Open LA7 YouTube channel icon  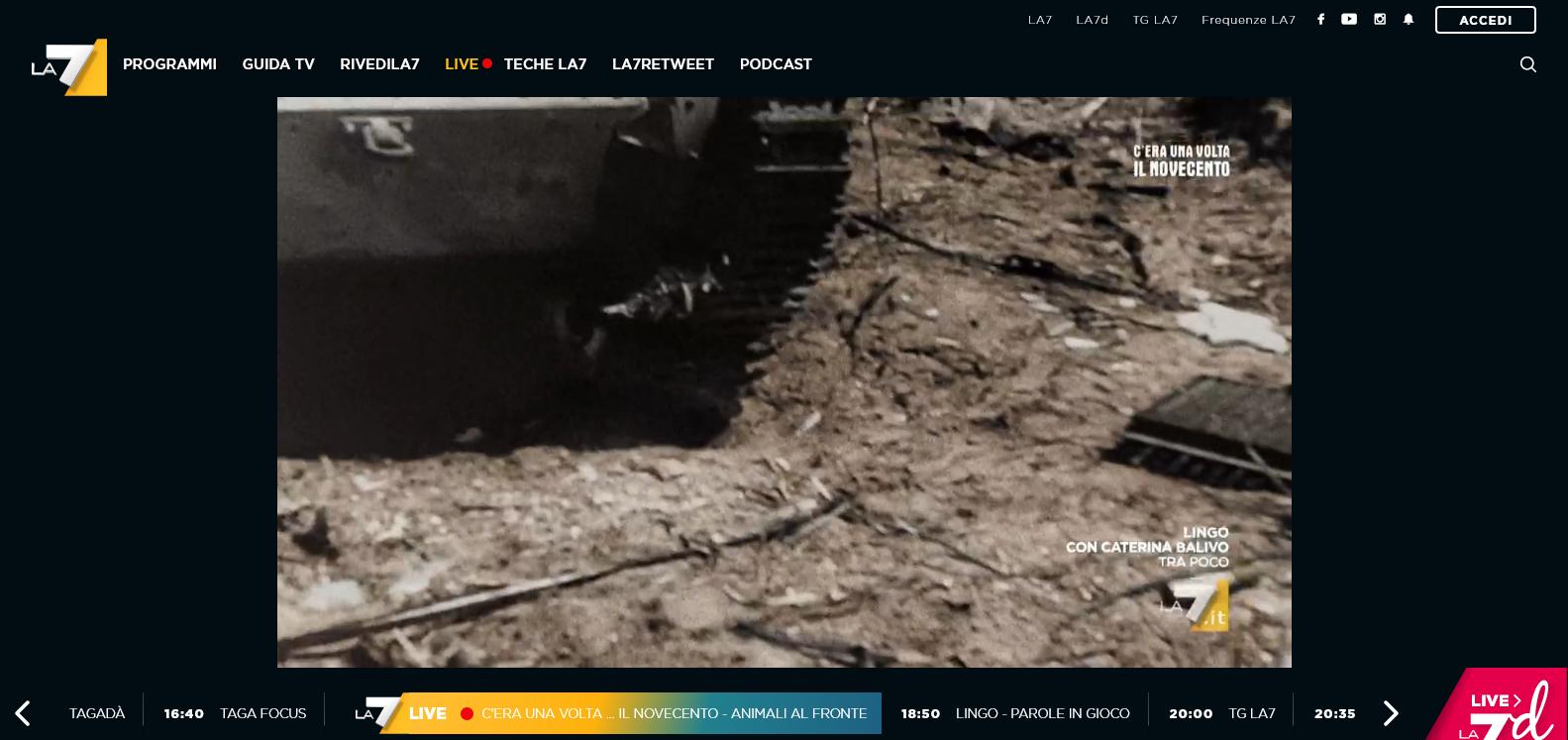1349,20
